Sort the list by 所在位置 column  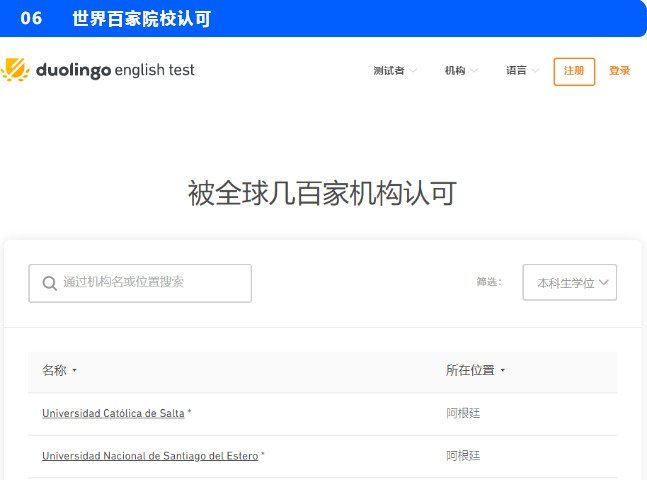point(470,370)
